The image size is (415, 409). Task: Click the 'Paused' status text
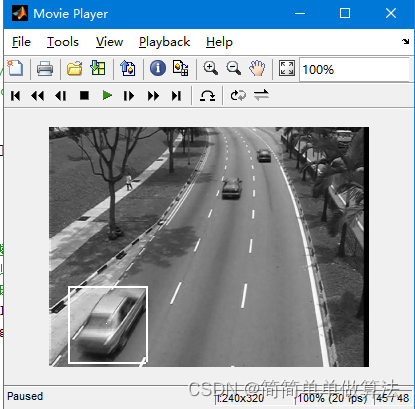[x=25, y=396]
